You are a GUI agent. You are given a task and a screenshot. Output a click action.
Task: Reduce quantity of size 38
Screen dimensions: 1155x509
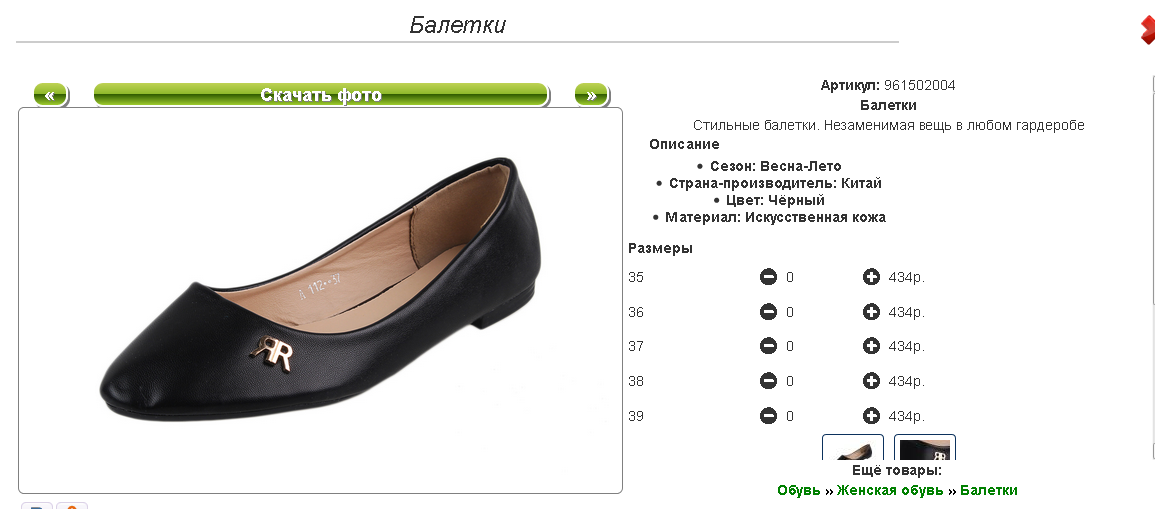(x=768, y=381)
